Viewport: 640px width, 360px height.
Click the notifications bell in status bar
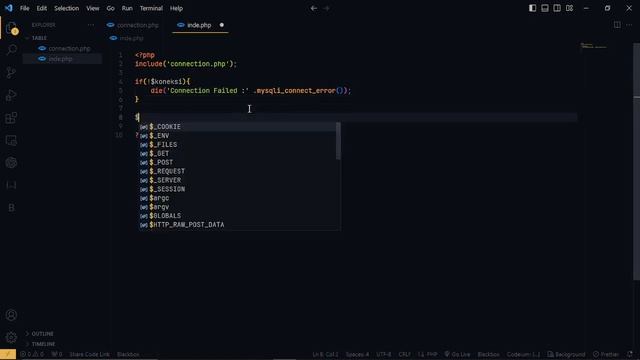click(630, 354)
